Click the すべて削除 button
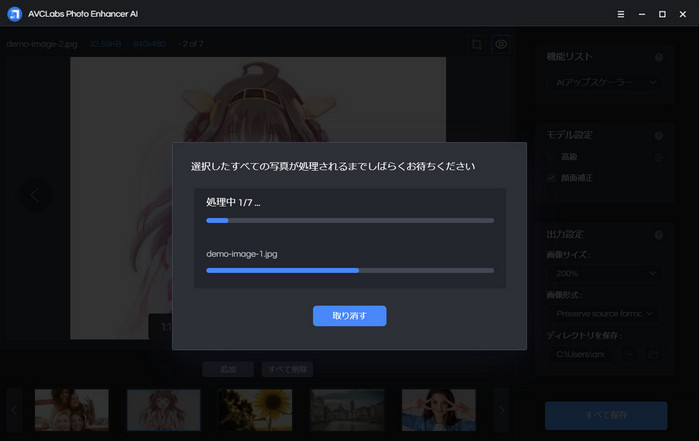699x441 pixels. pos(287,369)
